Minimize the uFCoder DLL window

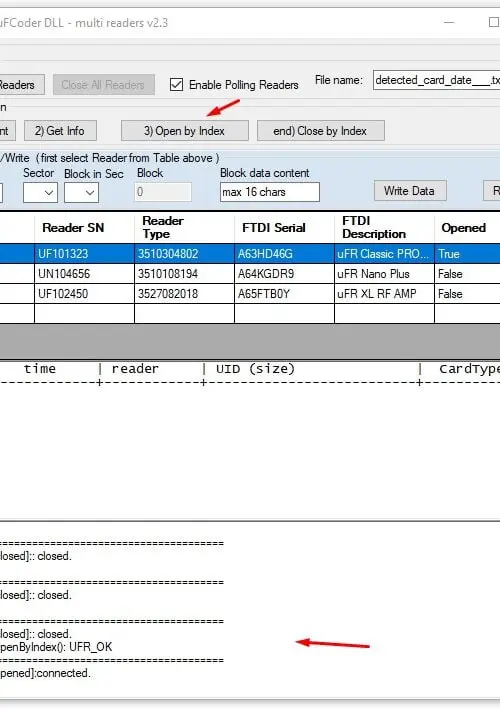pos(449,22)
